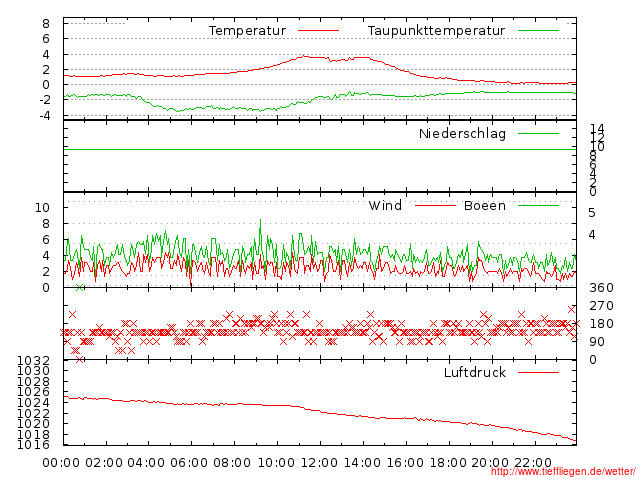Click the Temperatur legend label

pyautogui.click(x=247, y=31)
